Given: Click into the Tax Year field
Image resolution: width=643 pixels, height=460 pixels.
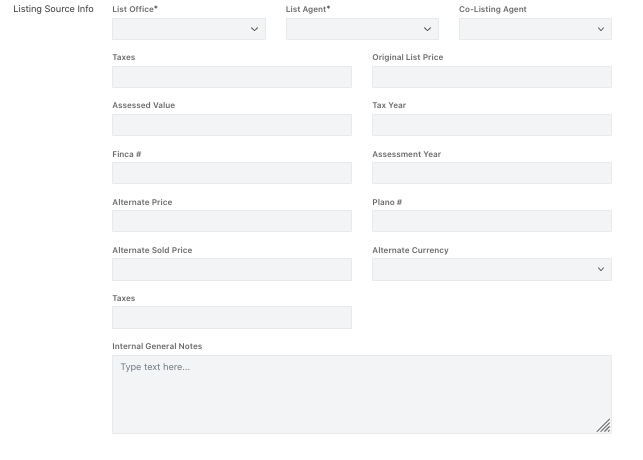Looking at the screenshot, I should pos(492,125).
